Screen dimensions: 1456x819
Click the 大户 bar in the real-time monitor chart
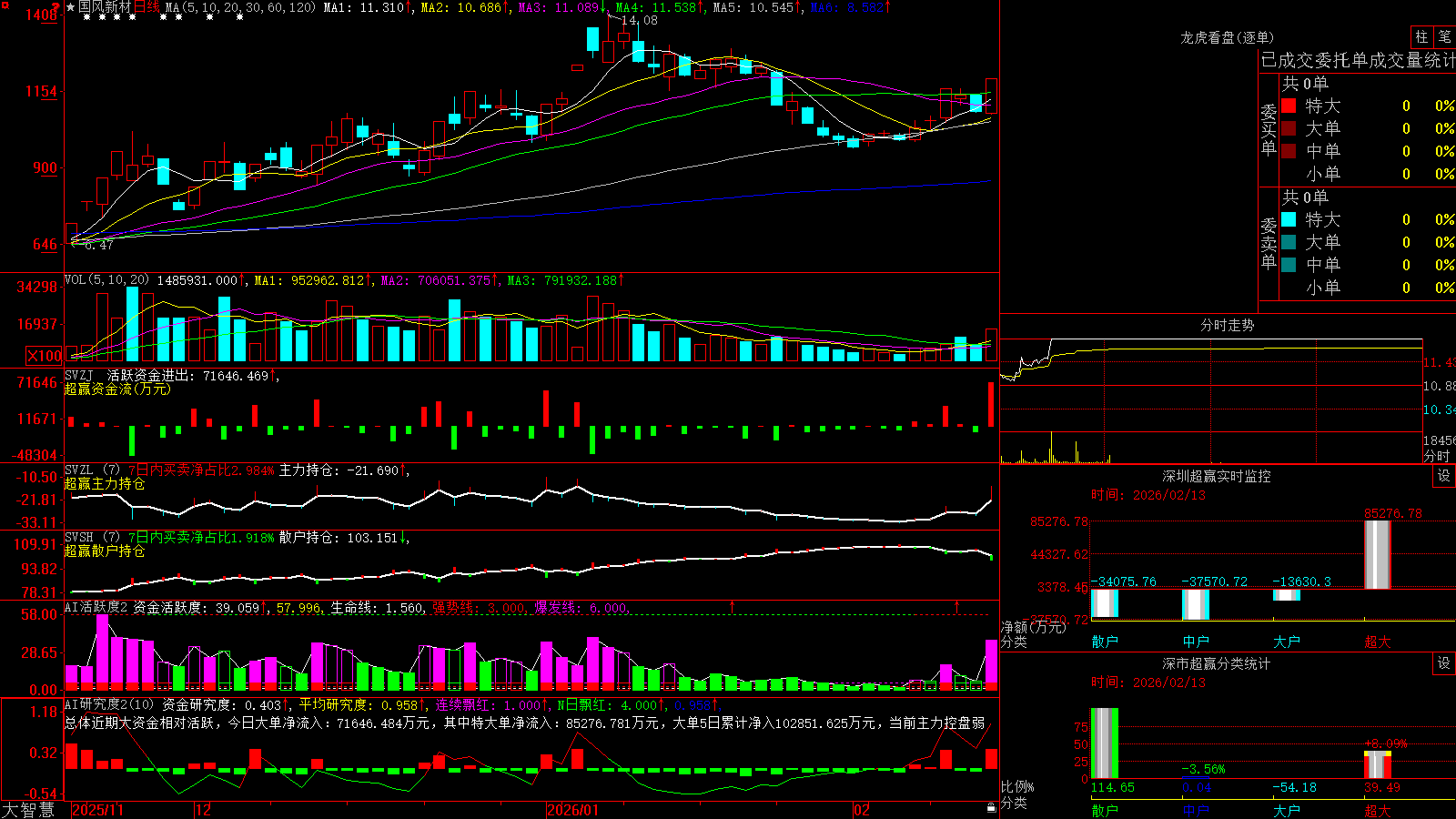(x=1287, y=595)
